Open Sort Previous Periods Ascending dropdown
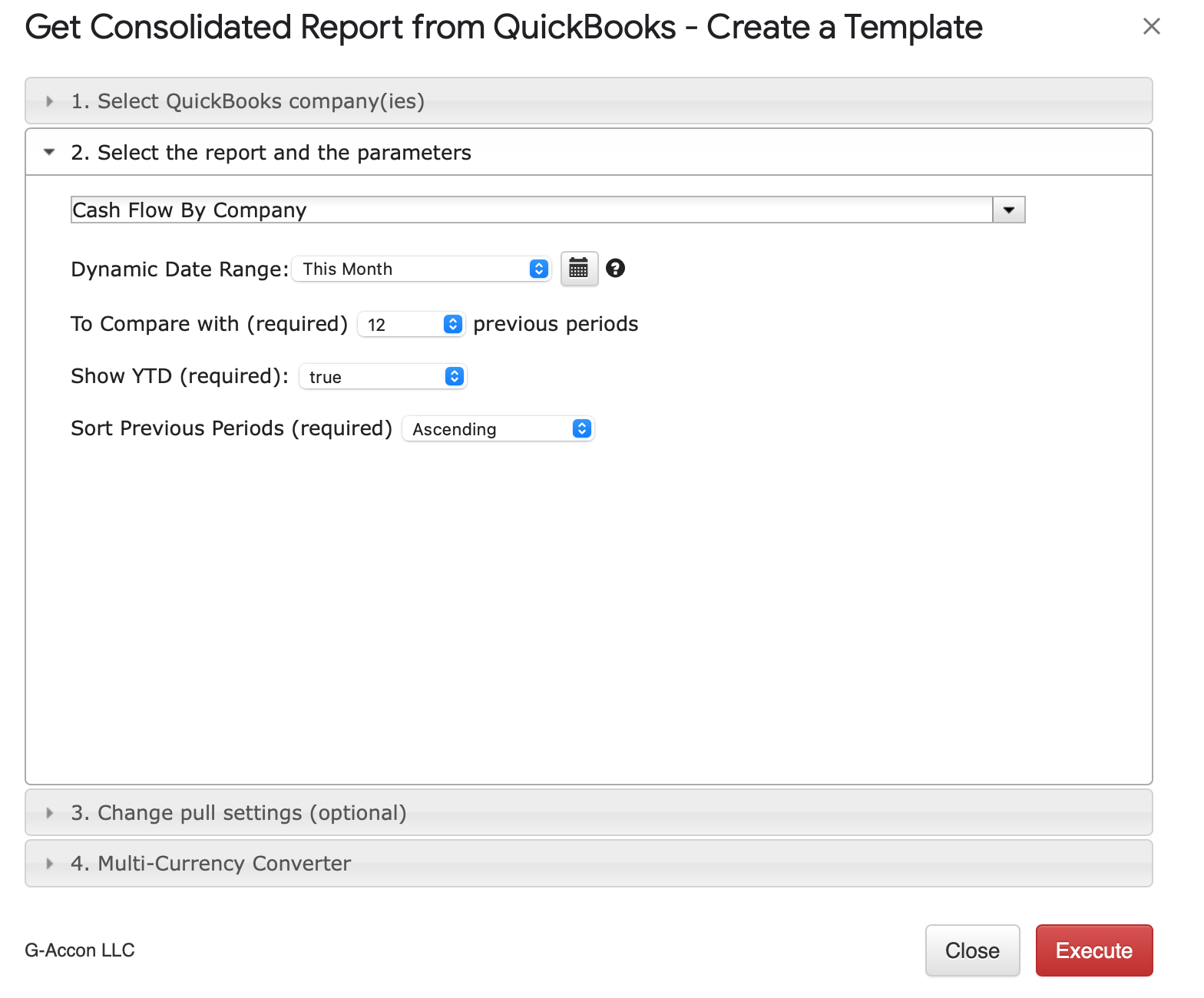The height and width of the screenshot is (998, 1204). (498, 428)
